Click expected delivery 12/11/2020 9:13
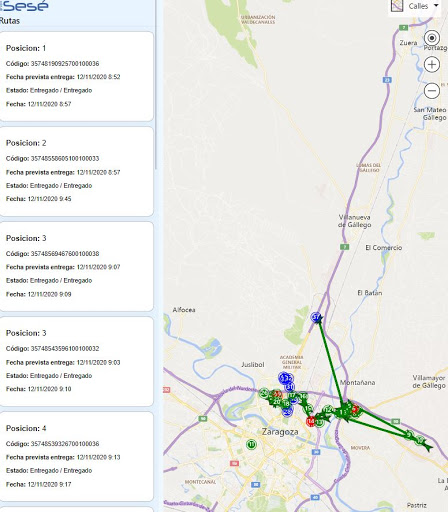448x512 pixels. coord(98,457)
